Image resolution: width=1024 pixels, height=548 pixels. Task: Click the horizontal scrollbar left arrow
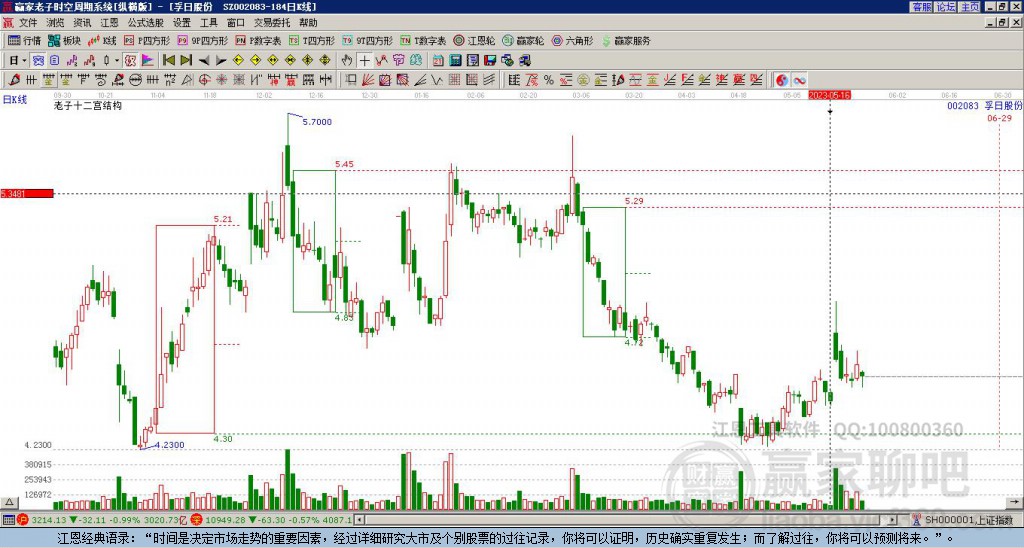(x=359, y=520)
